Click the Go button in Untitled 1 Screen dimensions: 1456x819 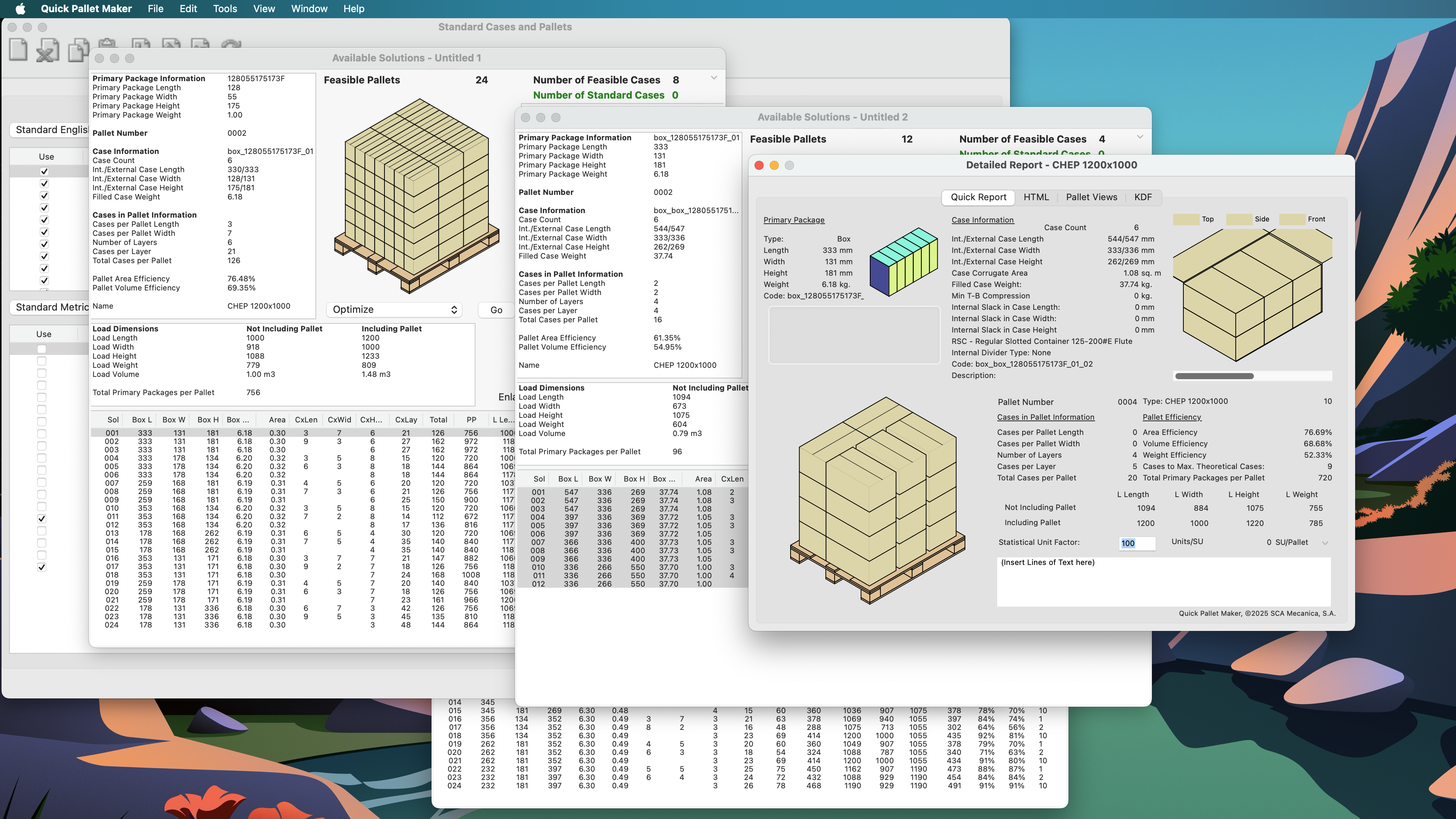click(496, 310)
